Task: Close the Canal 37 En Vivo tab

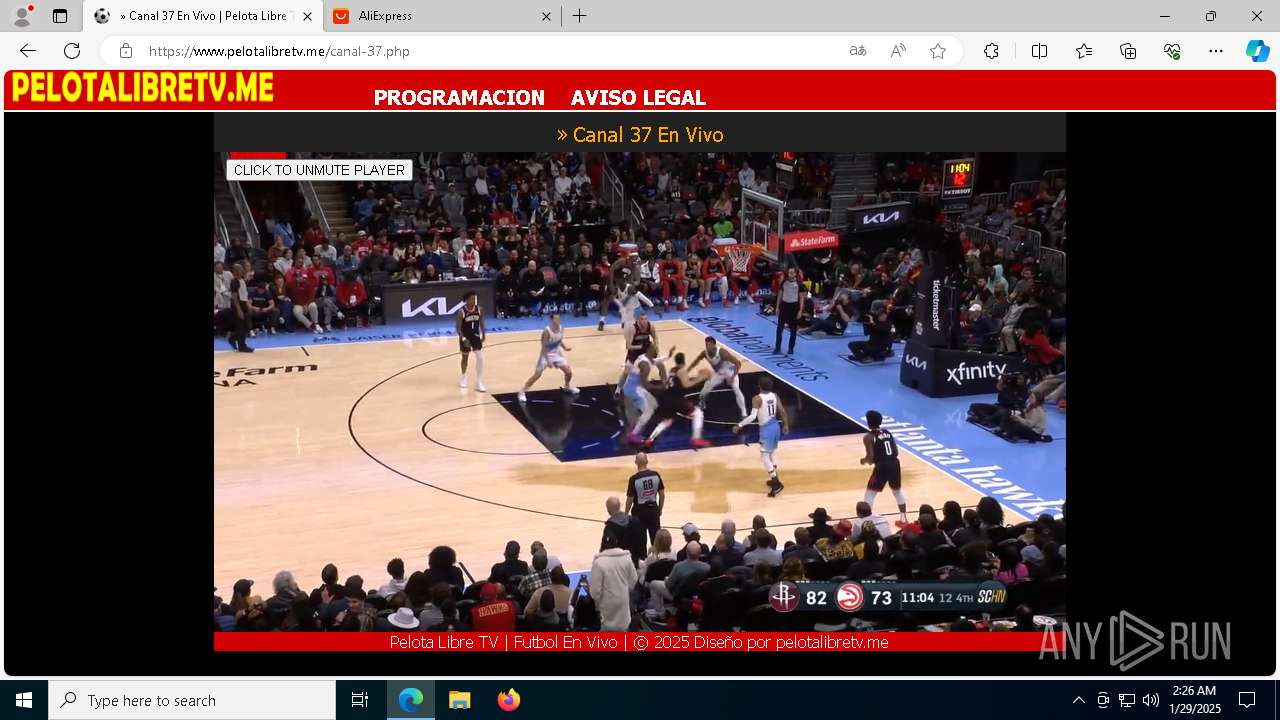Action: coord(307,16)
